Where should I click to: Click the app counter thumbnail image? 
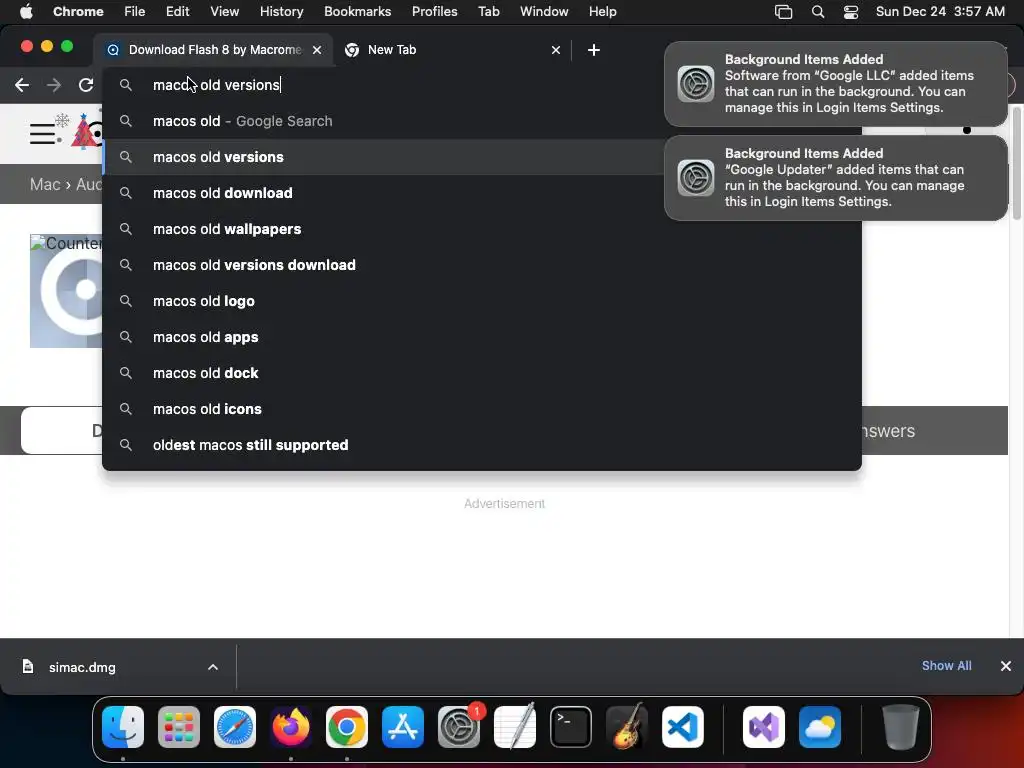(x=66, y=291)
